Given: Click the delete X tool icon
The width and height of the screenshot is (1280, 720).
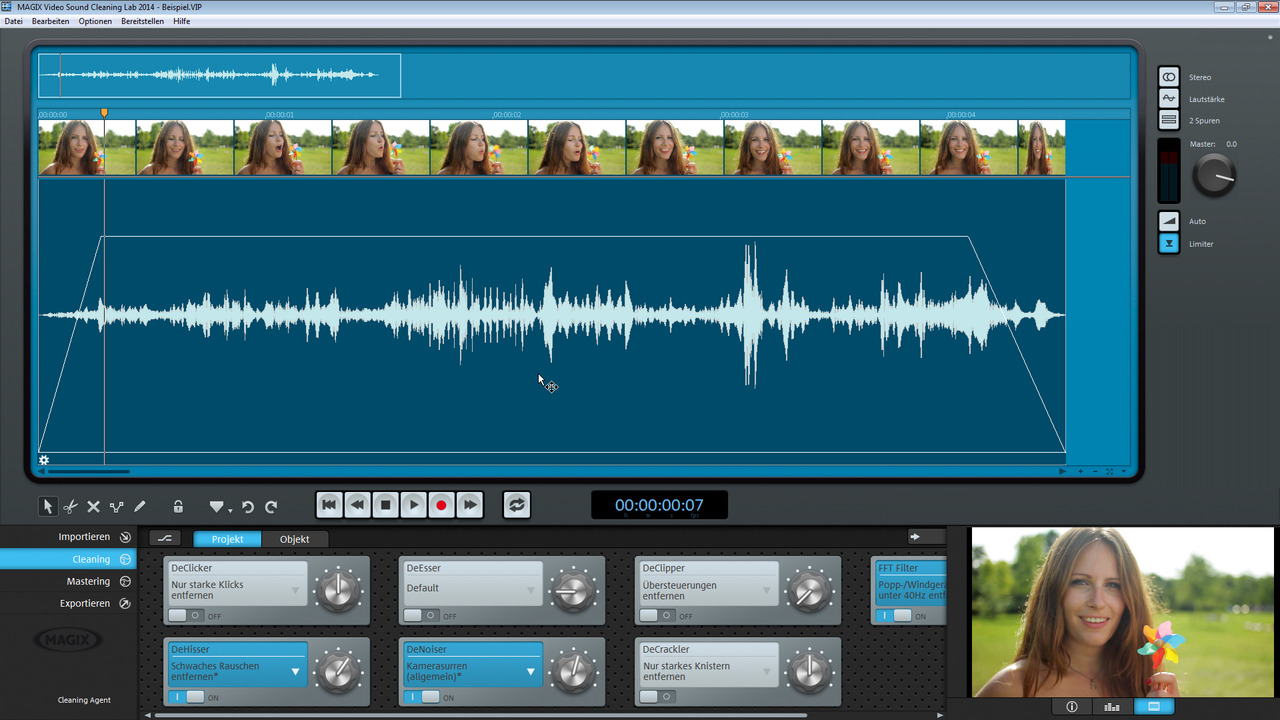Looking at the screenshot, I should 93,507.
